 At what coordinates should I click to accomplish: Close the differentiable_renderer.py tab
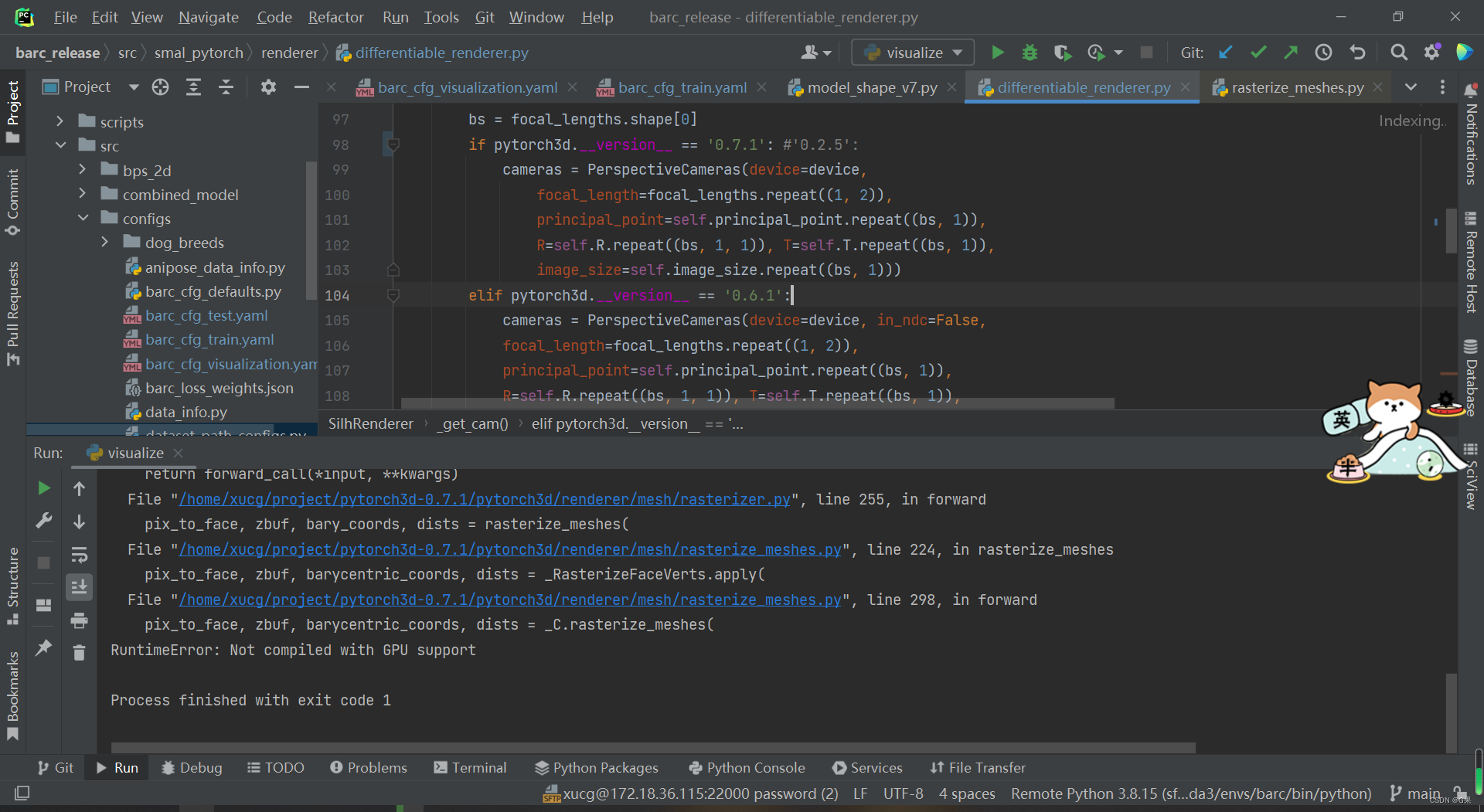pyautogui.click(x=1185, y=87)
